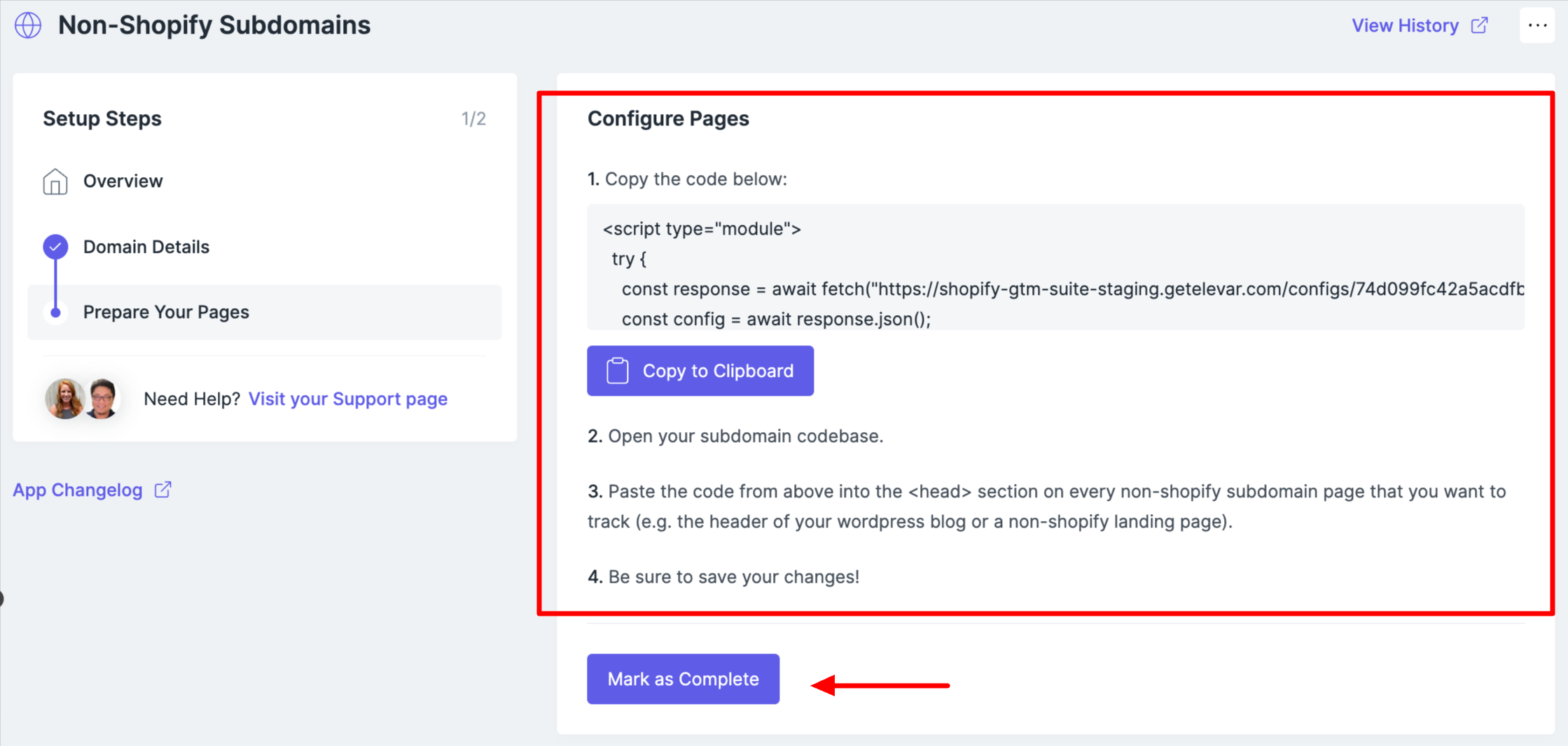Click the 'Configure Pages' heading
This screenshot has height=746, width=1568.
pyautogui.click(x=668, y=118)
